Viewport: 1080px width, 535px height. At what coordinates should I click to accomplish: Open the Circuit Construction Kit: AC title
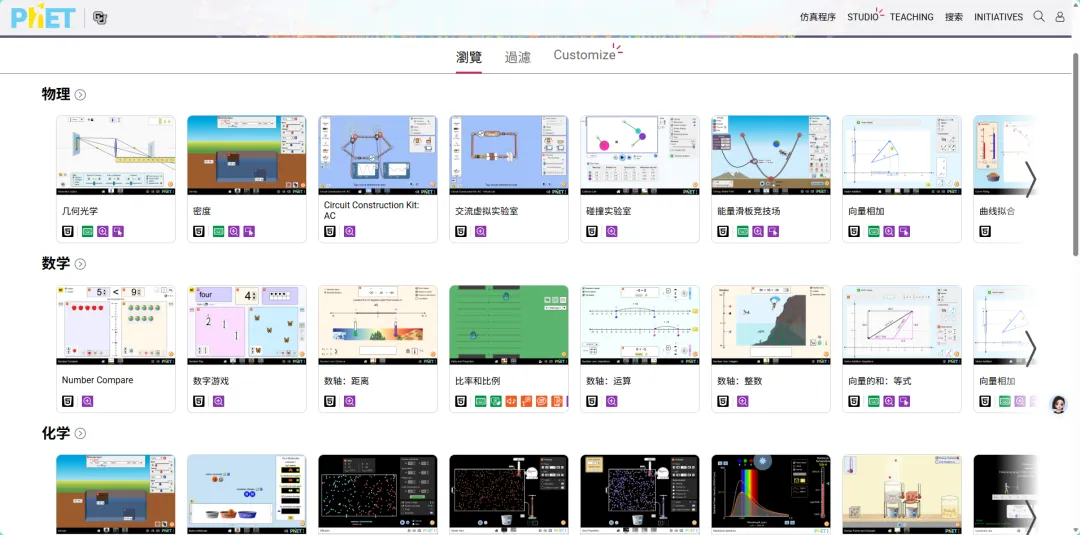pyautogui.click(x=371, y=210)
